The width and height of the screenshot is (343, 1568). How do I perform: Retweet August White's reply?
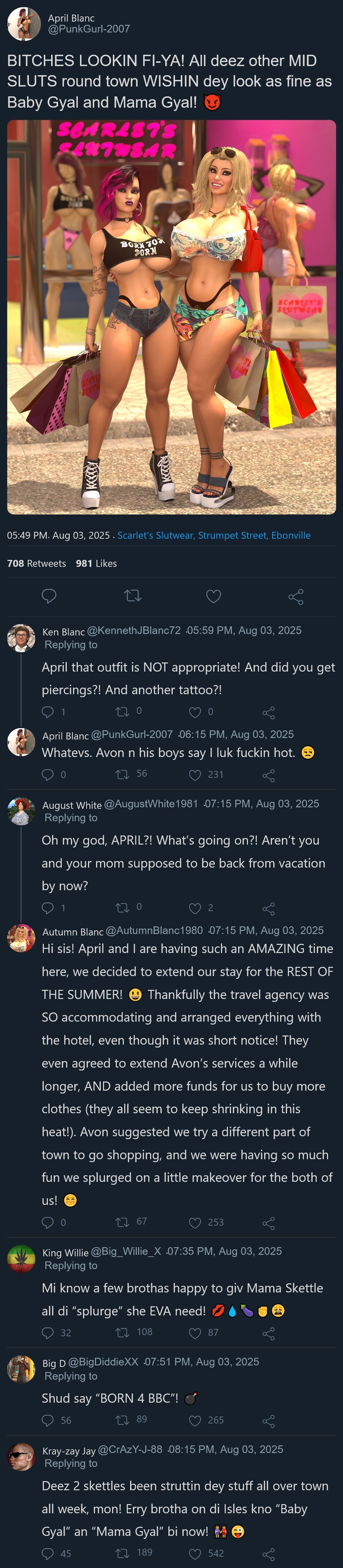pyautogui.click(x=122, y=908)
